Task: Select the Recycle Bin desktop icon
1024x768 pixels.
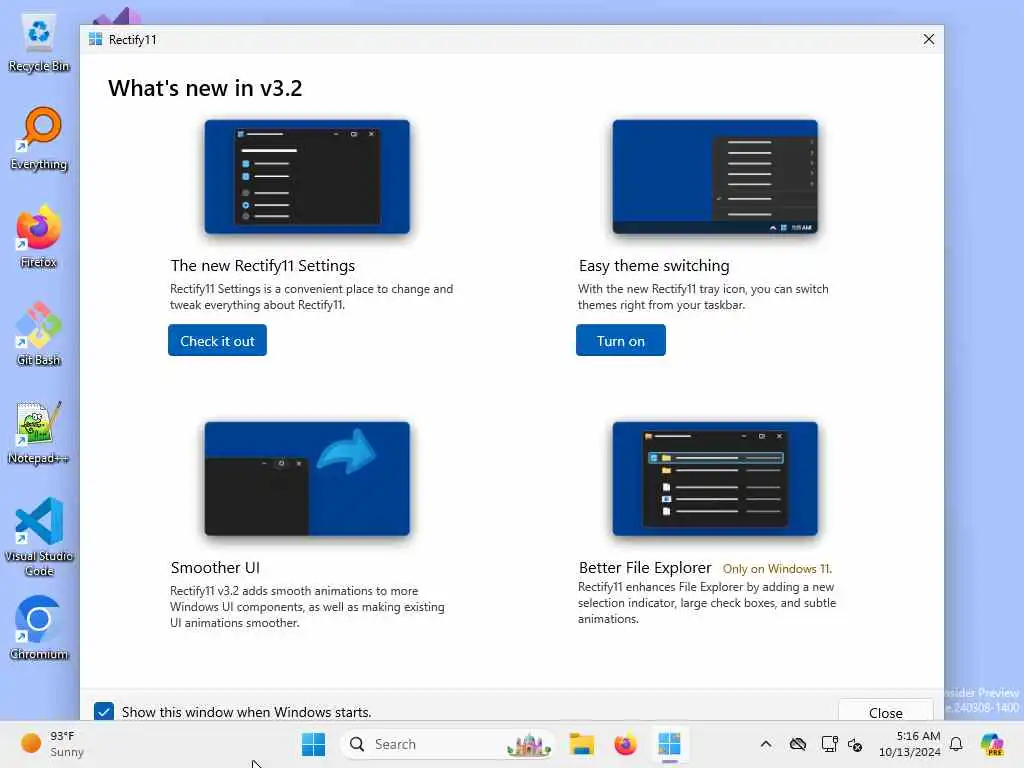Action: click(x=39, y=42)
